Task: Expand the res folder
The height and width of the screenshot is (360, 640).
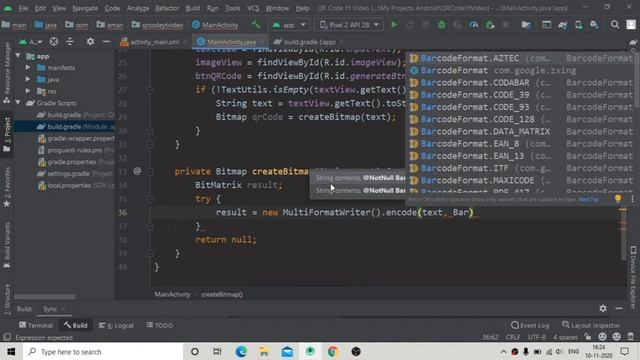Action: pos(28,91)
